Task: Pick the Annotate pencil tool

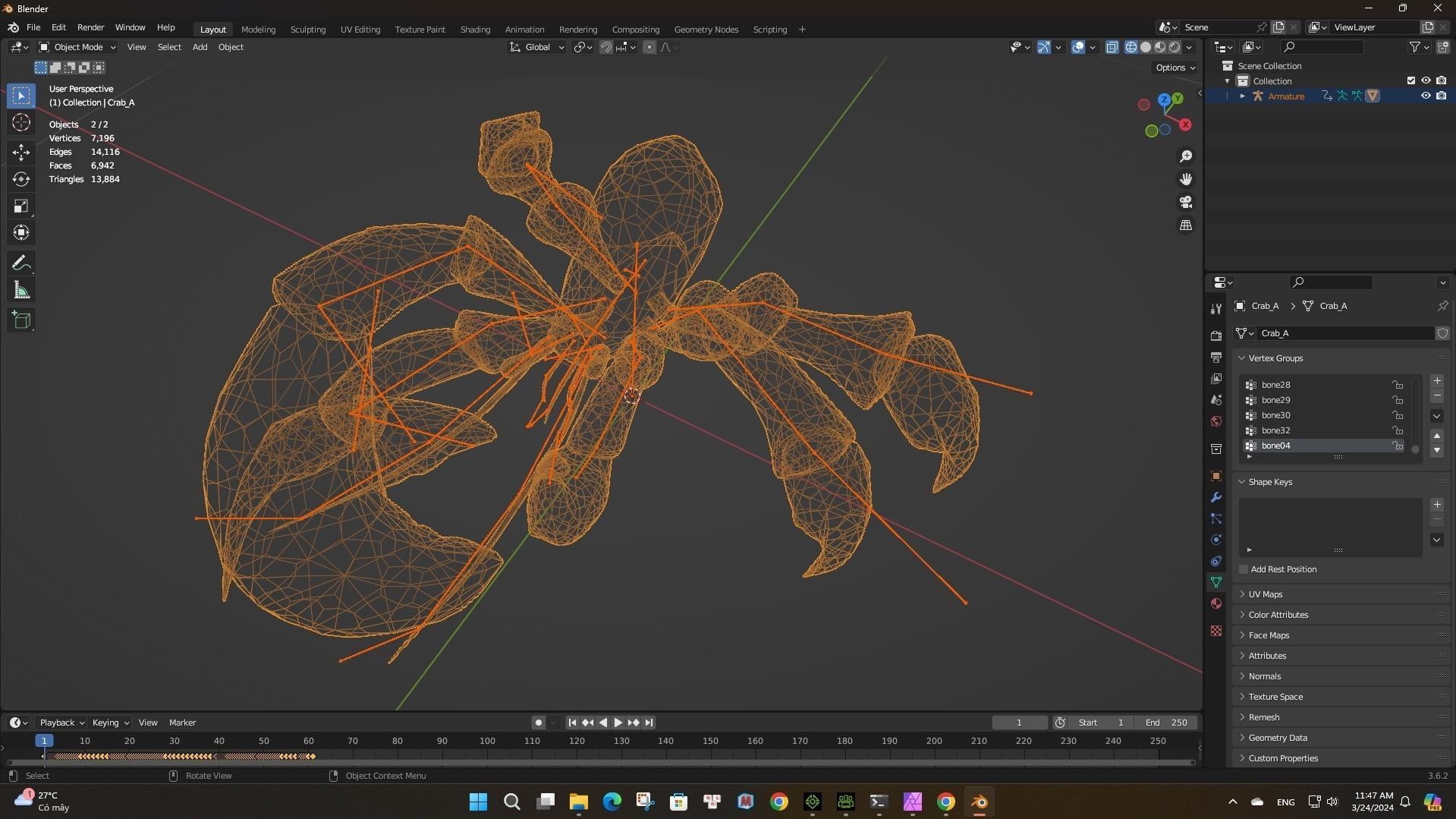Action: (x=21, y=263)
